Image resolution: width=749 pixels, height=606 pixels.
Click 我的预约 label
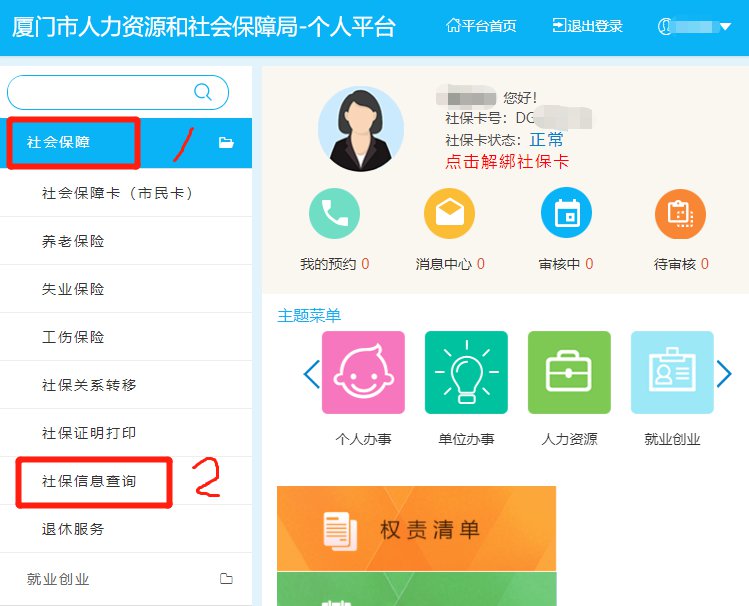(x=328, y=264)
